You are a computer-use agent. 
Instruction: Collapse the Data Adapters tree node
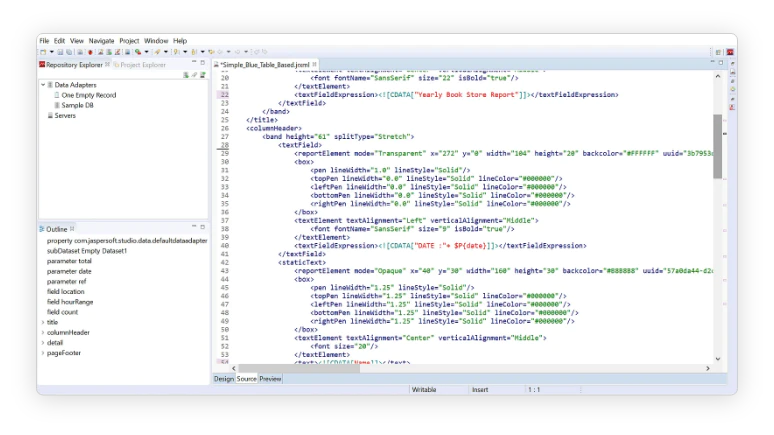[x=43, y=85]
